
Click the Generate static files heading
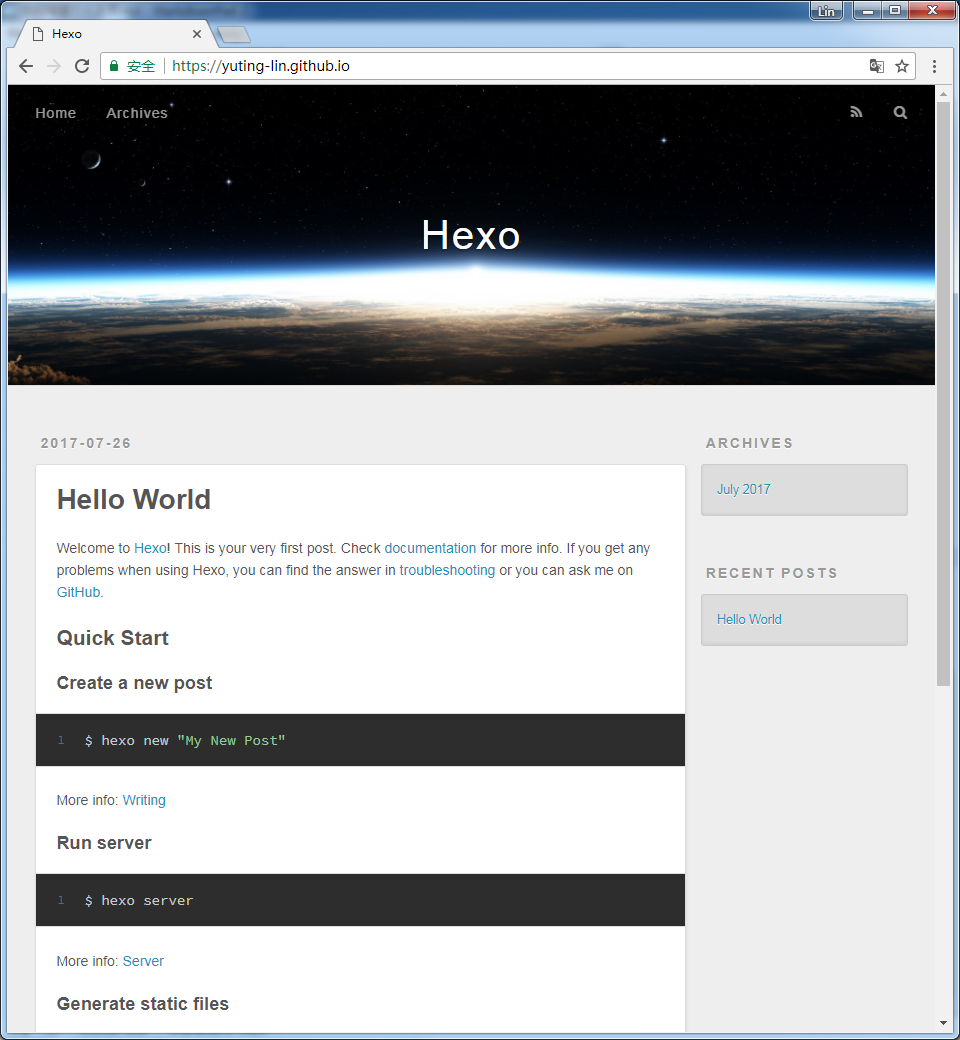[143, 1004]
